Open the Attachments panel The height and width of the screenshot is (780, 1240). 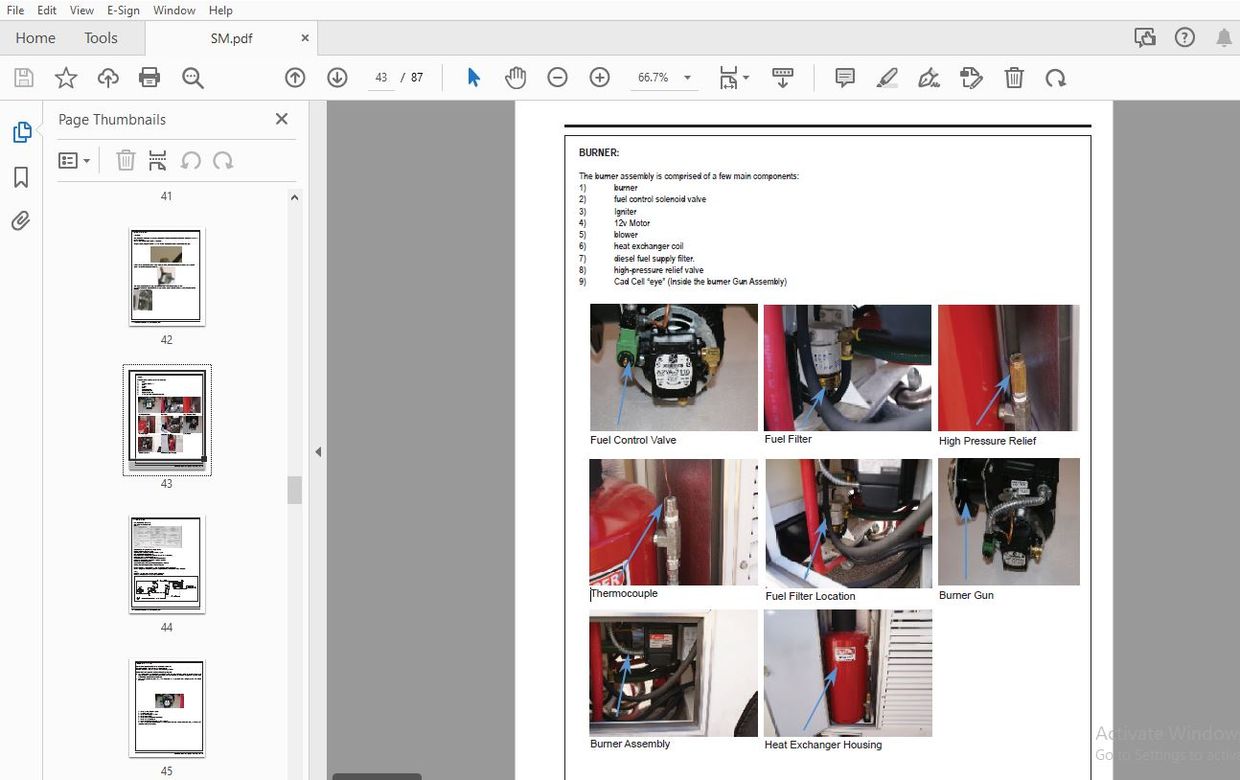point(23,220)
